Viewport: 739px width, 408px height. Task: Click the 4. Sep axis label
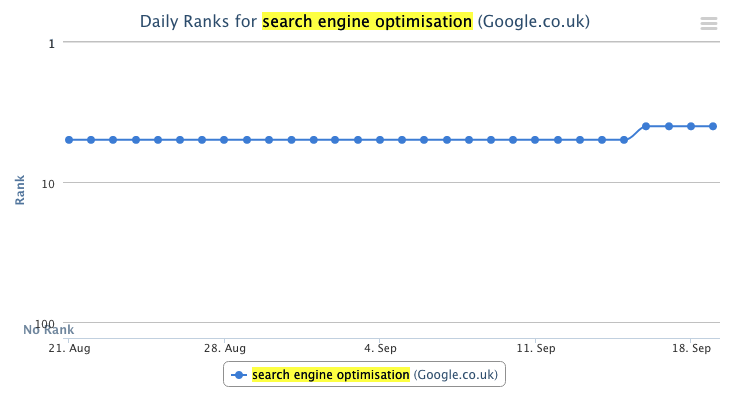pyautogui.click(x=380, y=348)
